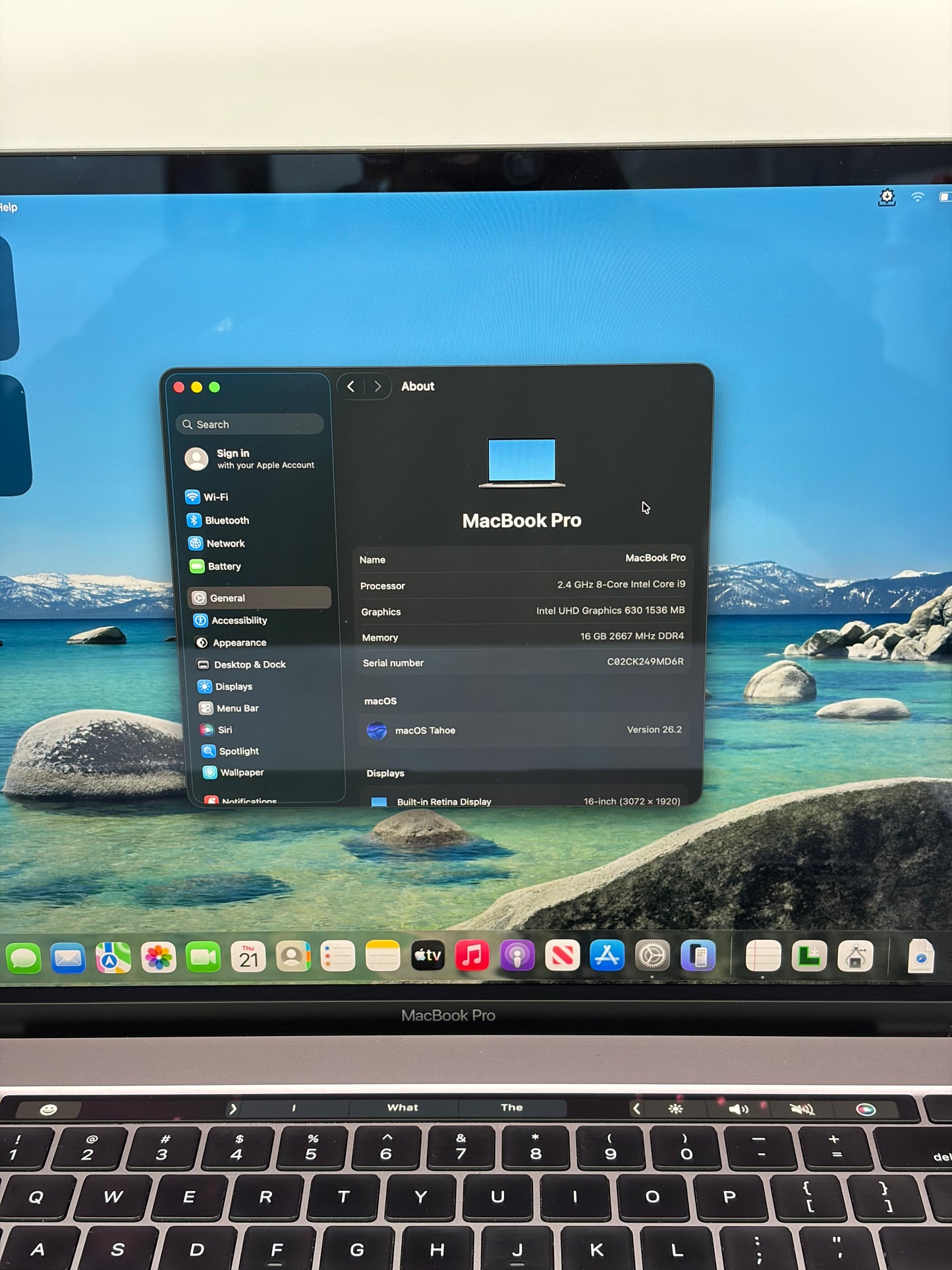Open Contacts from the Dock

point(293,956)
